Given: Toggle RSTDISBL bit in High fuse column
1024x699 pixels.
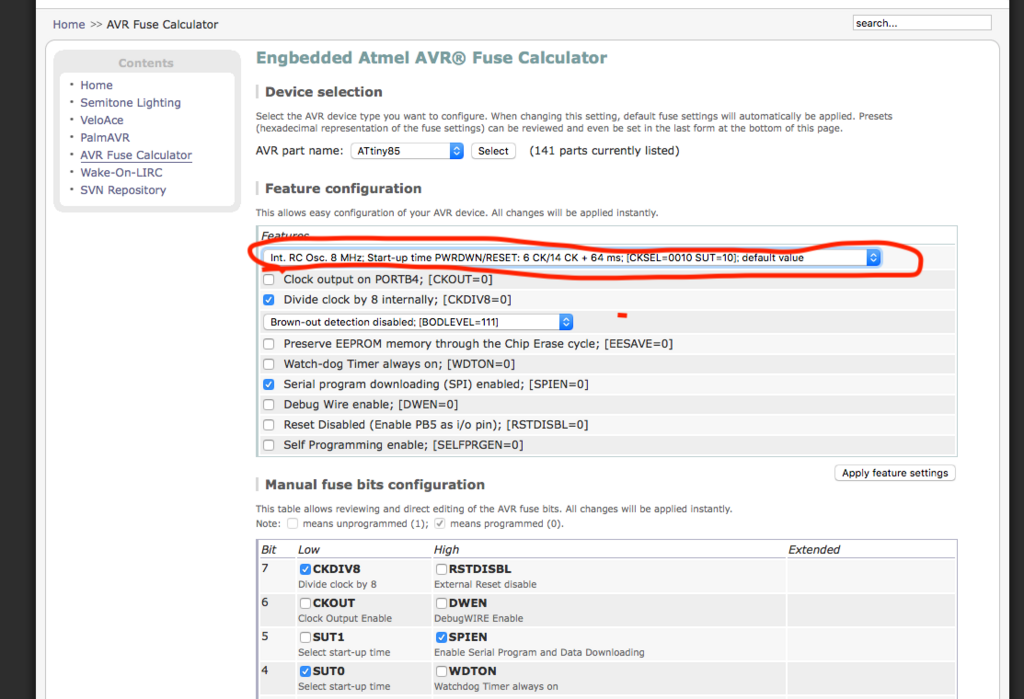Looking at the screenshot, I should (441, 569).
